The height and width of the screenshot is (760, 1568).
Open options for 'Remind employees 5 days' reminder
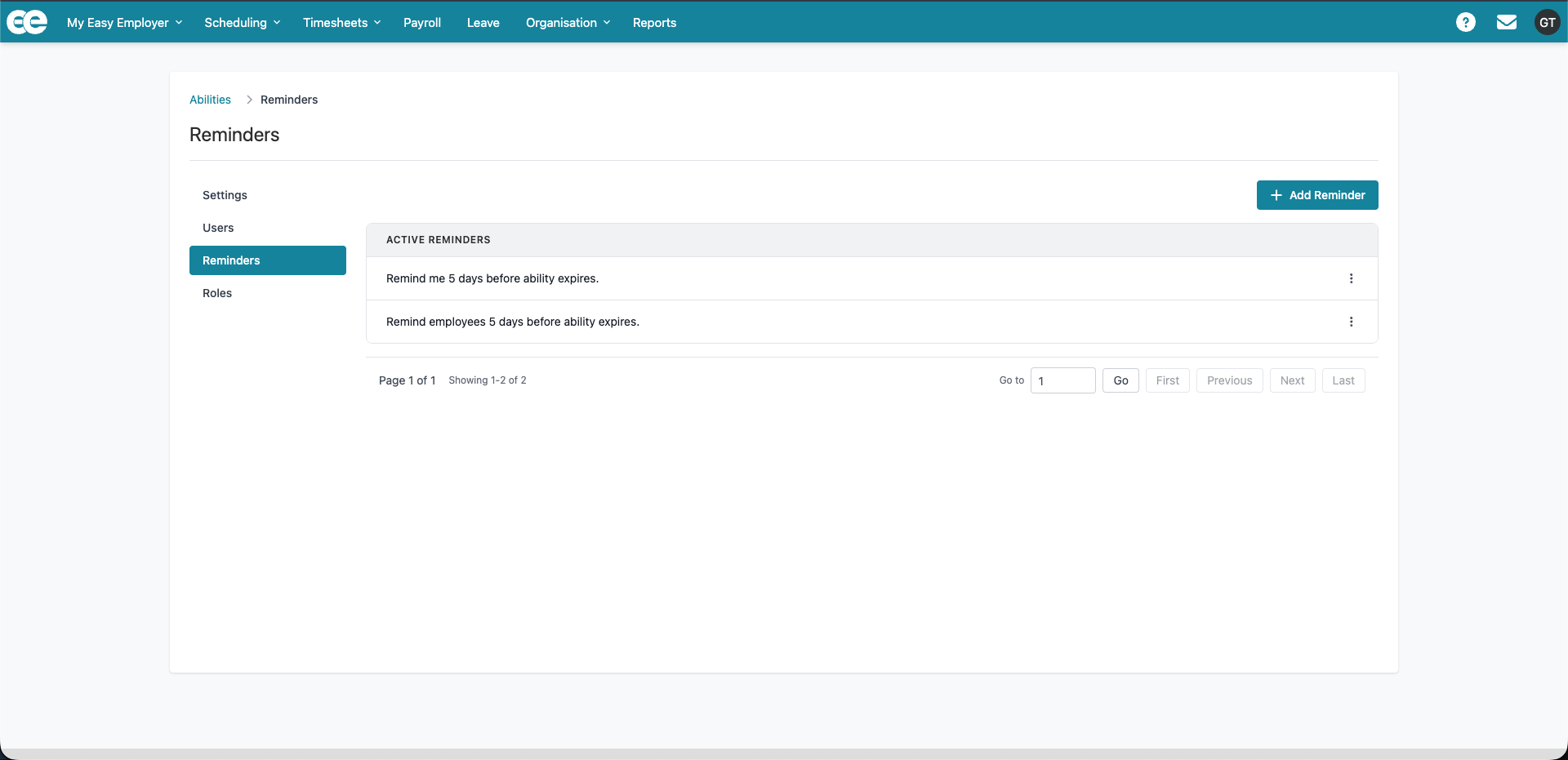pyautogui.click(x=1352, y=322)
